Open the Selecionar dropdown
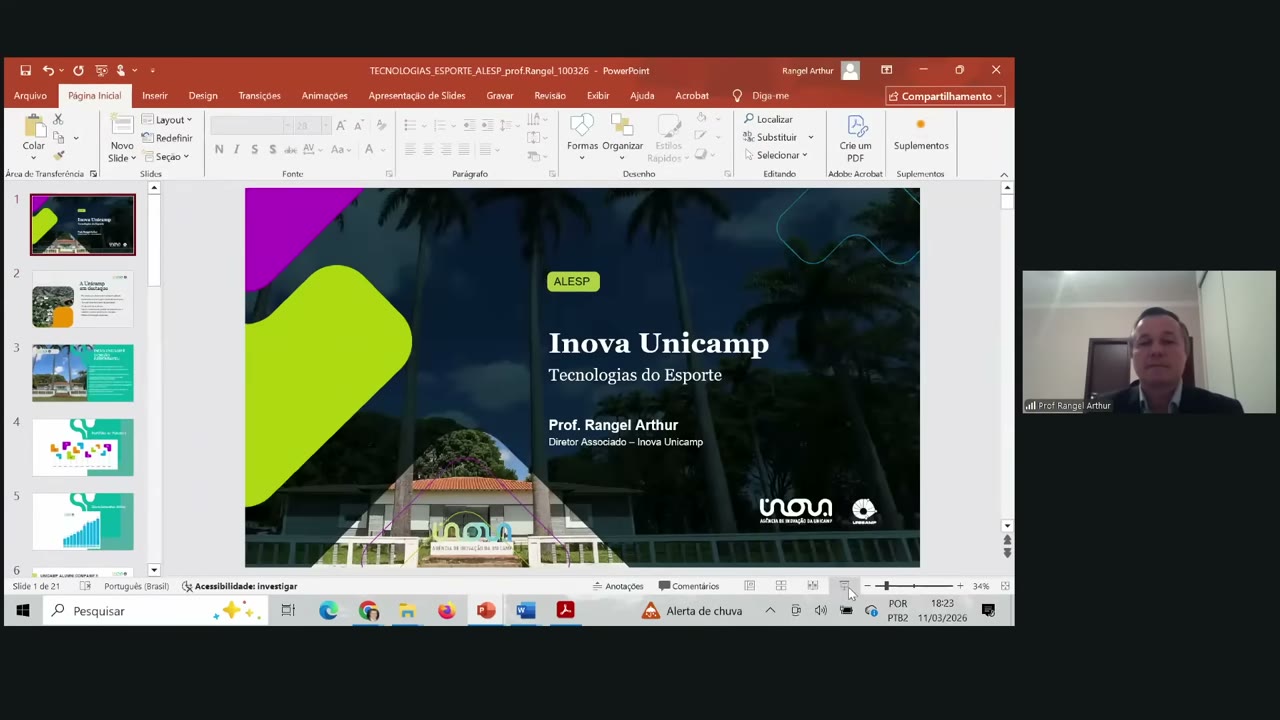Image resolution: width=1280 pixels, height=720 pixels. click(x=775, y=156)
